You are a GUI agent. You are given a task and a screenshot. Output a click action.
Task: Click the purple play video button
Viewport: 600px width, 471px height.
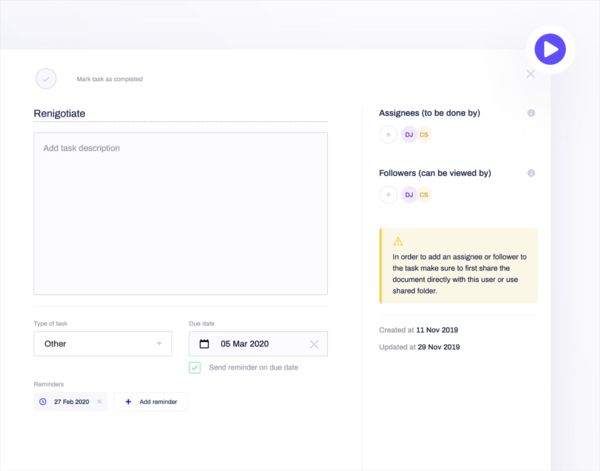click(x=550, y=49)
